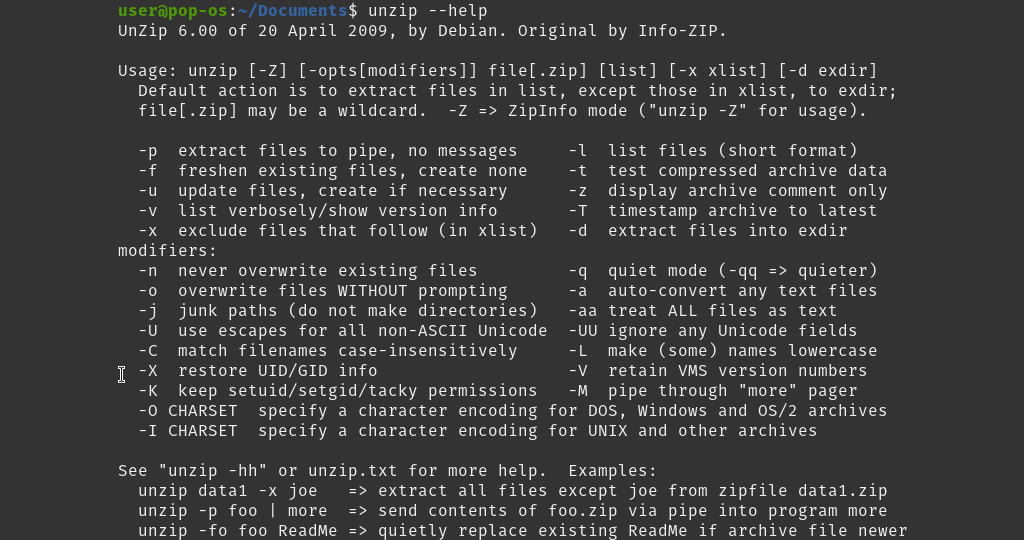Click the '-X' restore UID/GID info line
This screenshot has height=540, width=1024.
[x=258, y=371]
